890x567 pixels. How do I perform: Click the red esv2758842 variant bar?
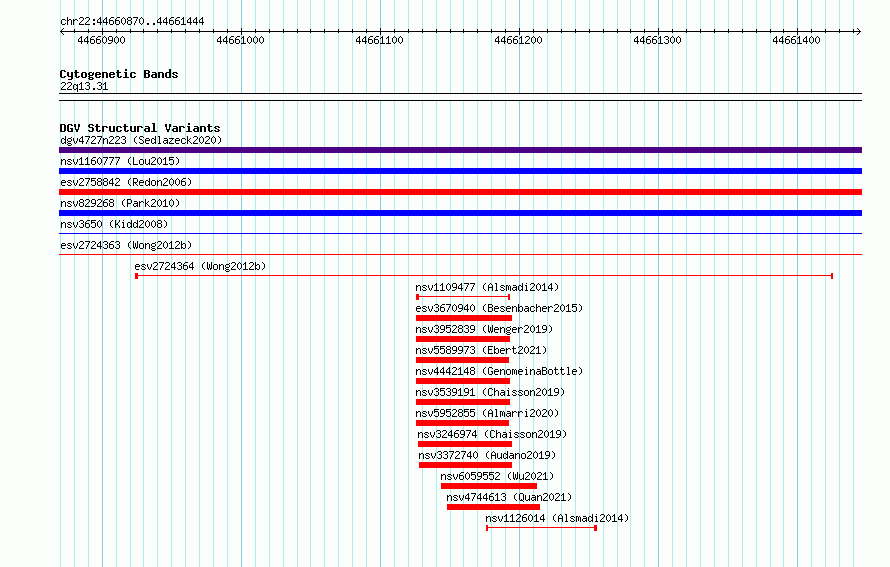point(460,192)
